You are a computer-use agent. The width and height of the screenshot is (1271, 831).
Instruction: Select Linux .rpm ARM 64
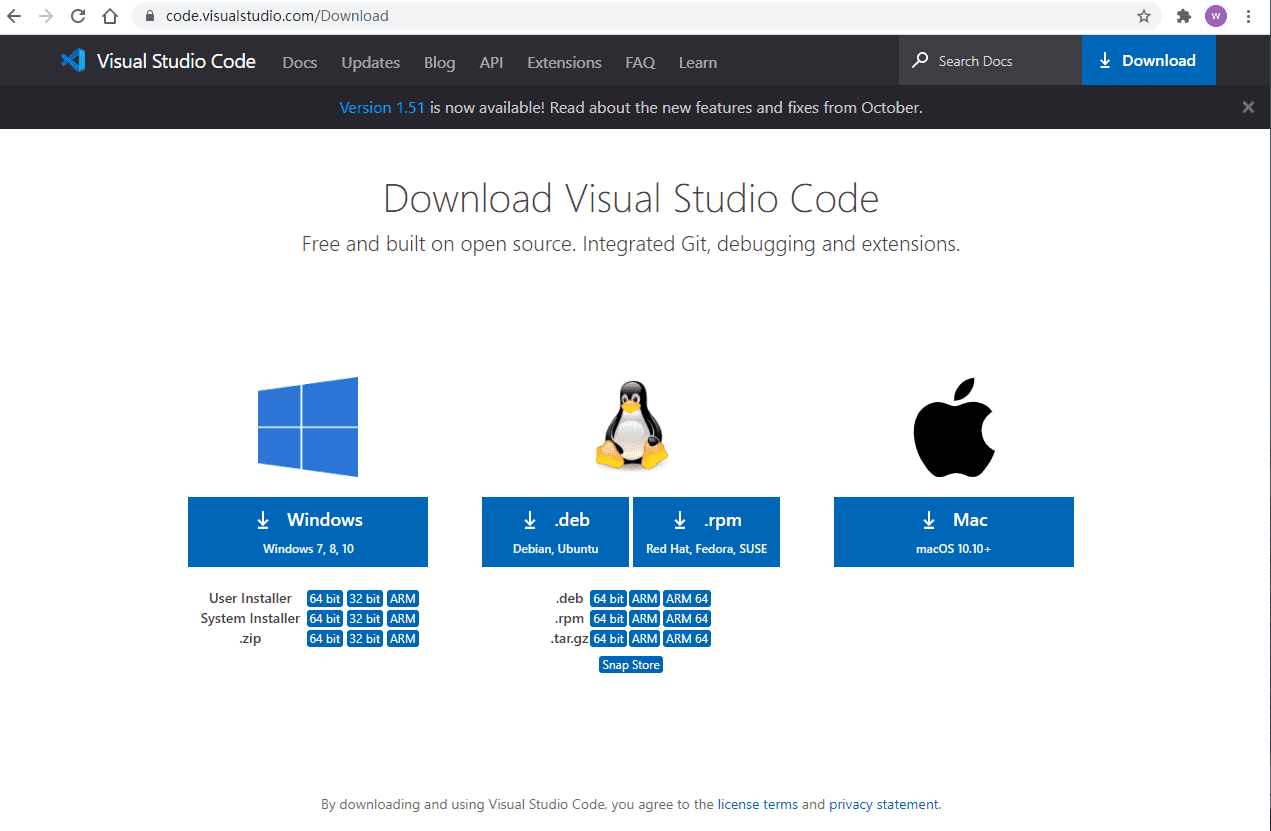[687, 619]
